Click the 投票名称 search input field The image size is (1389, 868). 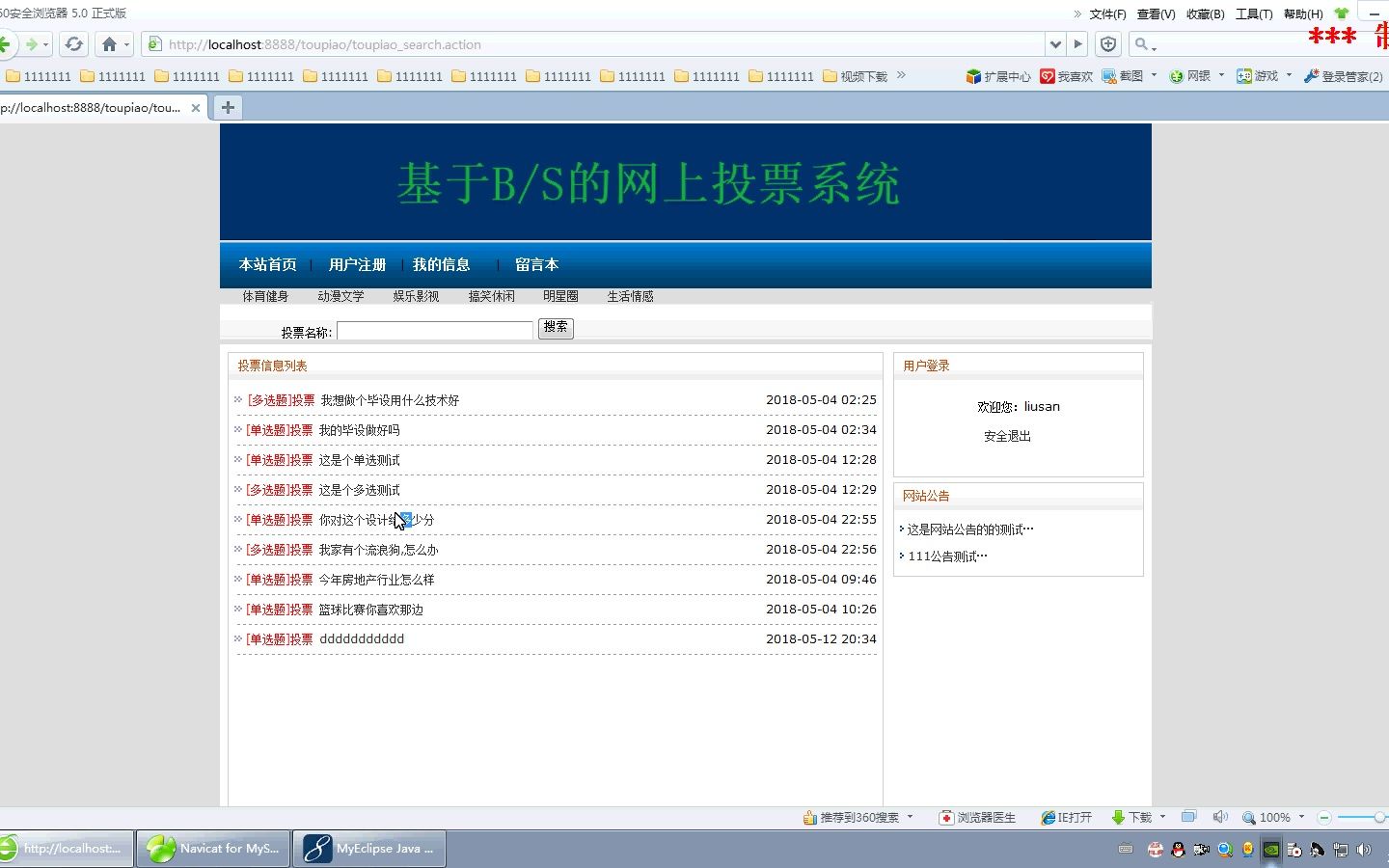[434, 330]
